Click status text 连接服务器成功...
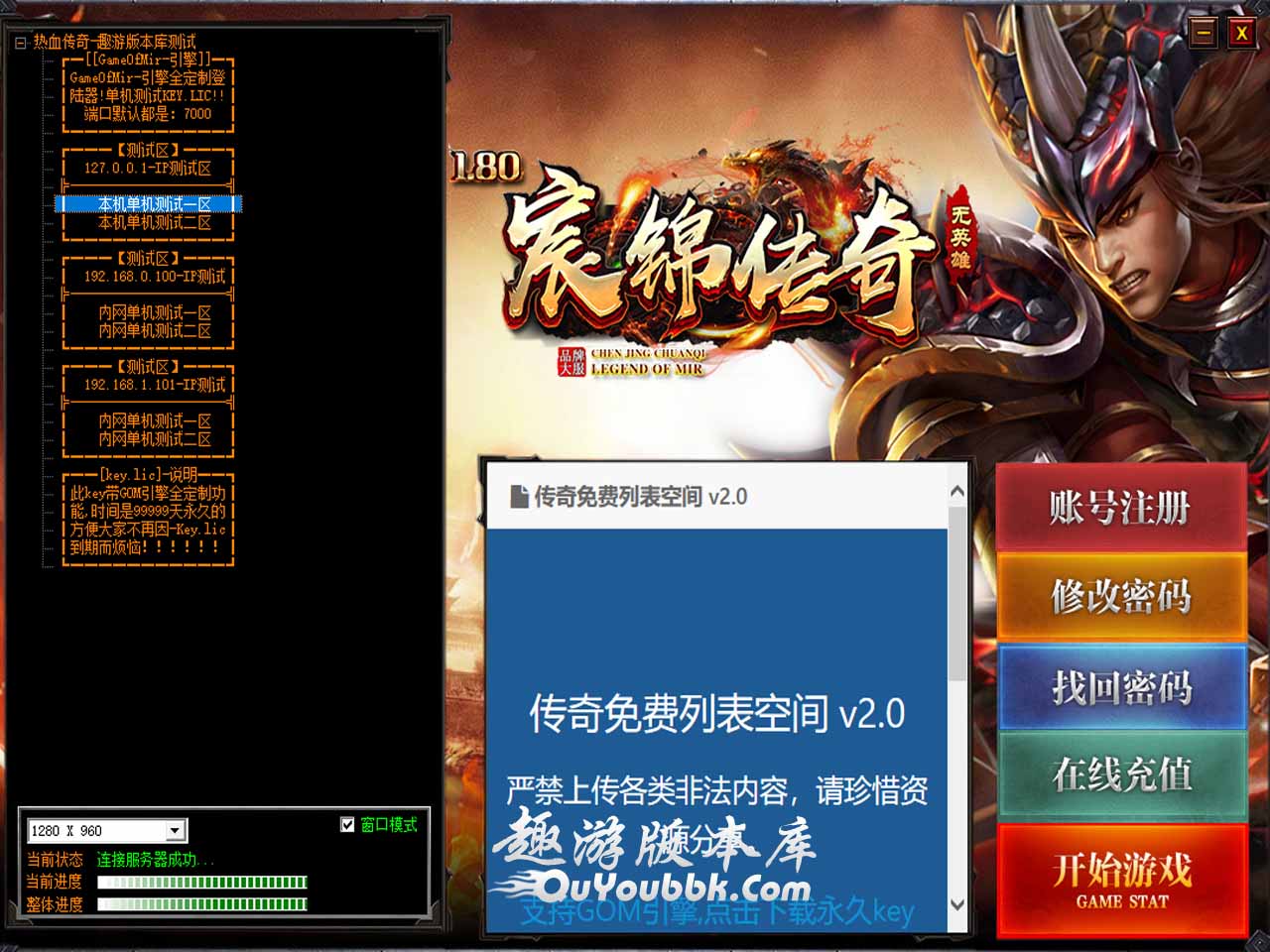Viewport: 1270px width, 952px height. pyautogui.click(x=155, y=860)
